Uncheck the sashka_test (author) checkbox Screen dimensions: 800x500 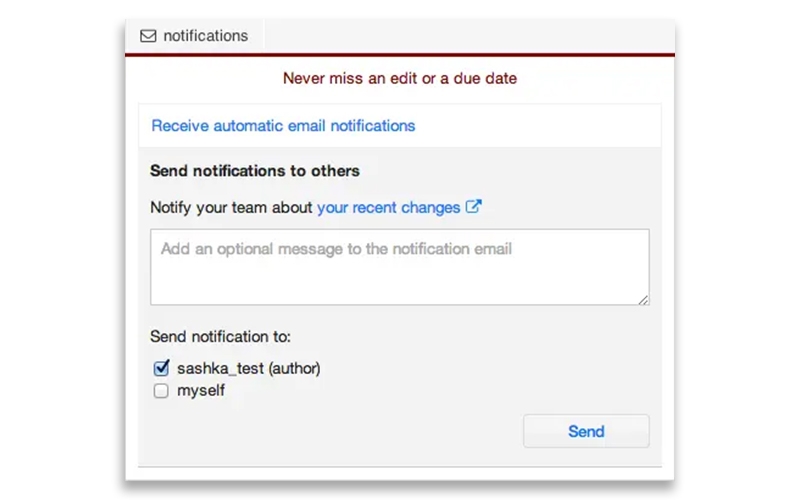(x=161, y=368)
